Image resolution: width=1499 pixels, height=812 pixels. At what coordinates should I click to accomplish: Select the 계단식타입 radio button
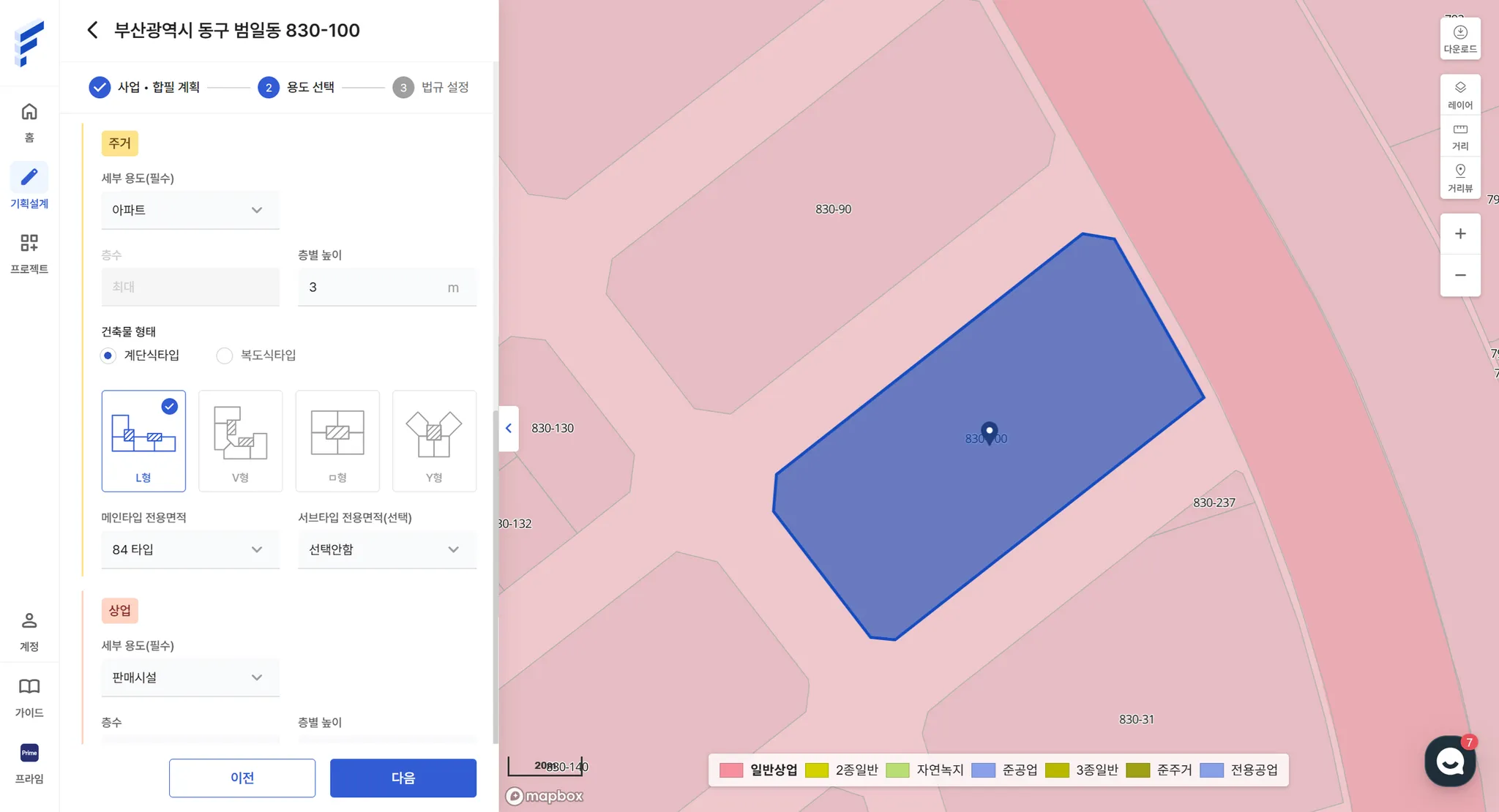click(x=108, y=356)
